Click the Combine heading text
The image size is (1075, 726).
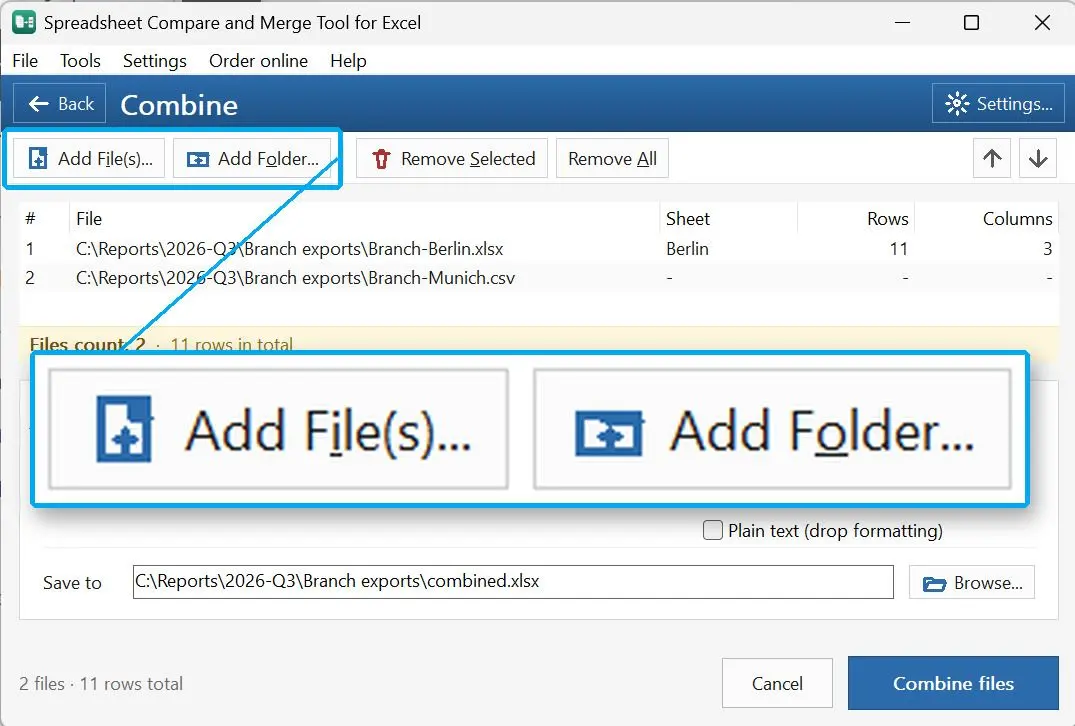pos(179,105)
